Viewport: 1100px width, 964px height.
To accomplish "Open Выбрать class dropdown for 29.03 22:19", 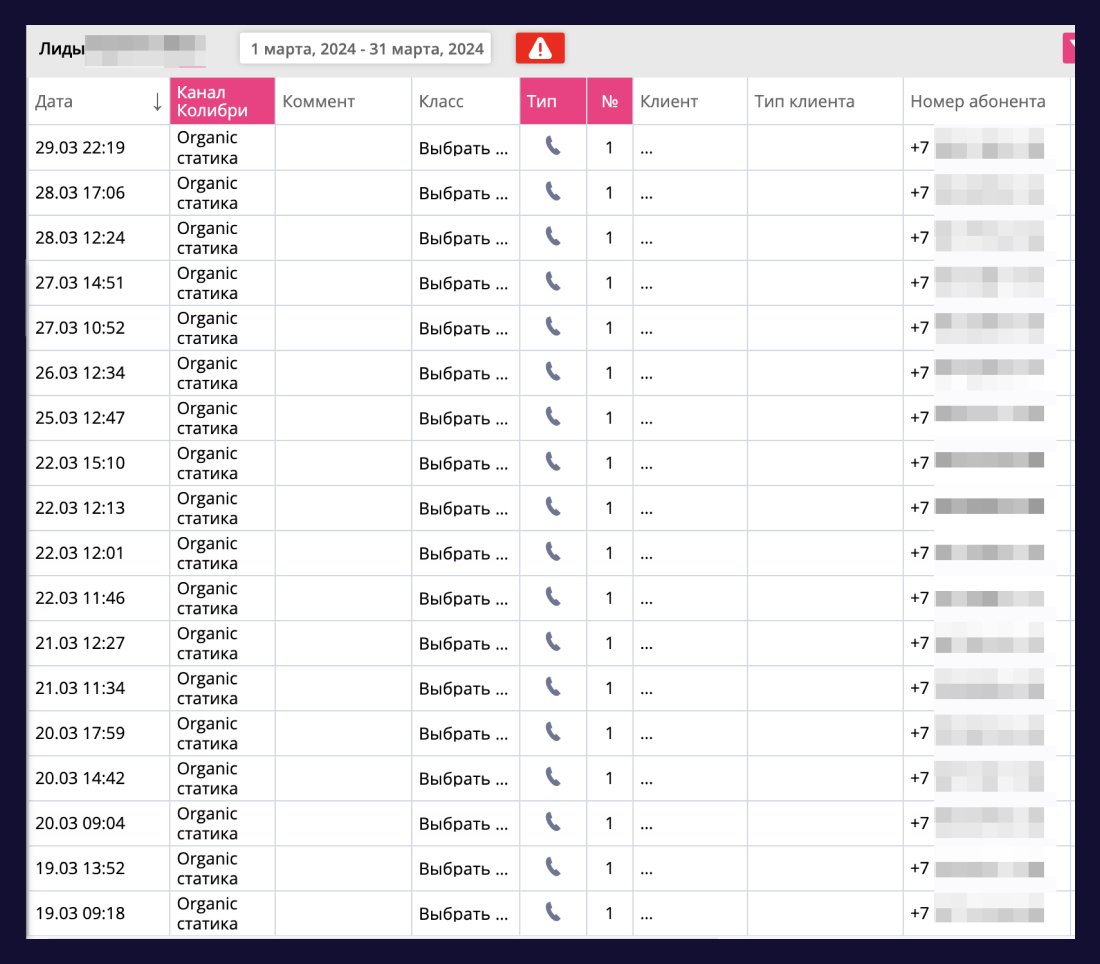I will pos(463,148).
